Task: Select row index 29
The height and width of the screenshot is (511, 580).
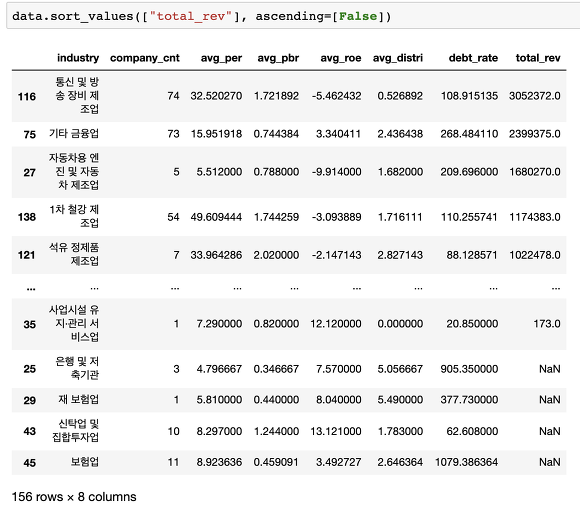Action: [30, 400]
